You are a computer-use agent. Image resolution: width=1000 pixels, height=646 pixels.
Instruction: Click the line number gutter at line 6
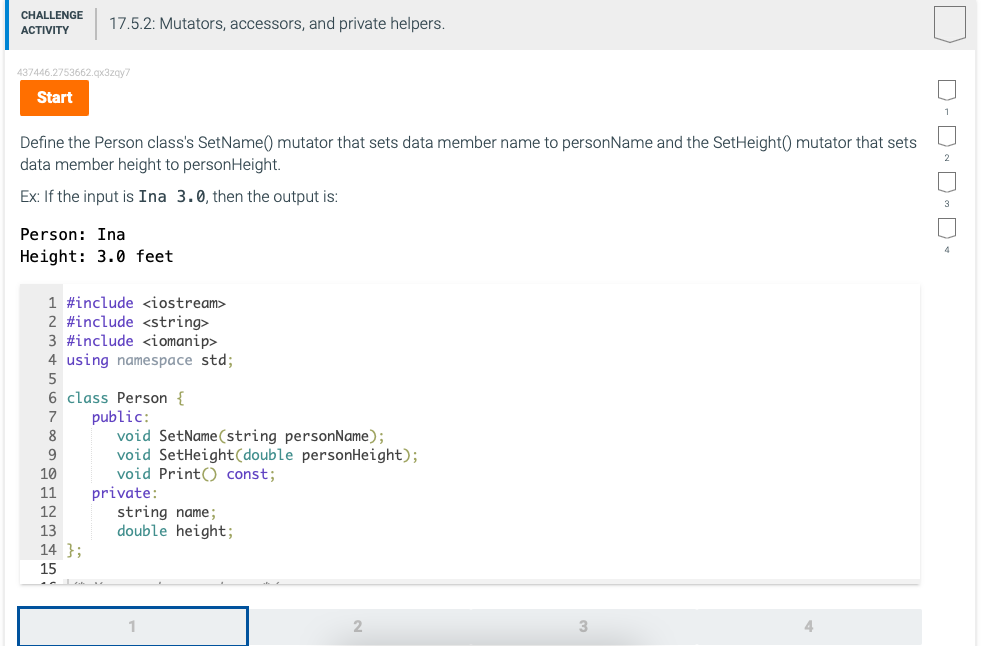click(x=48, y=397)
